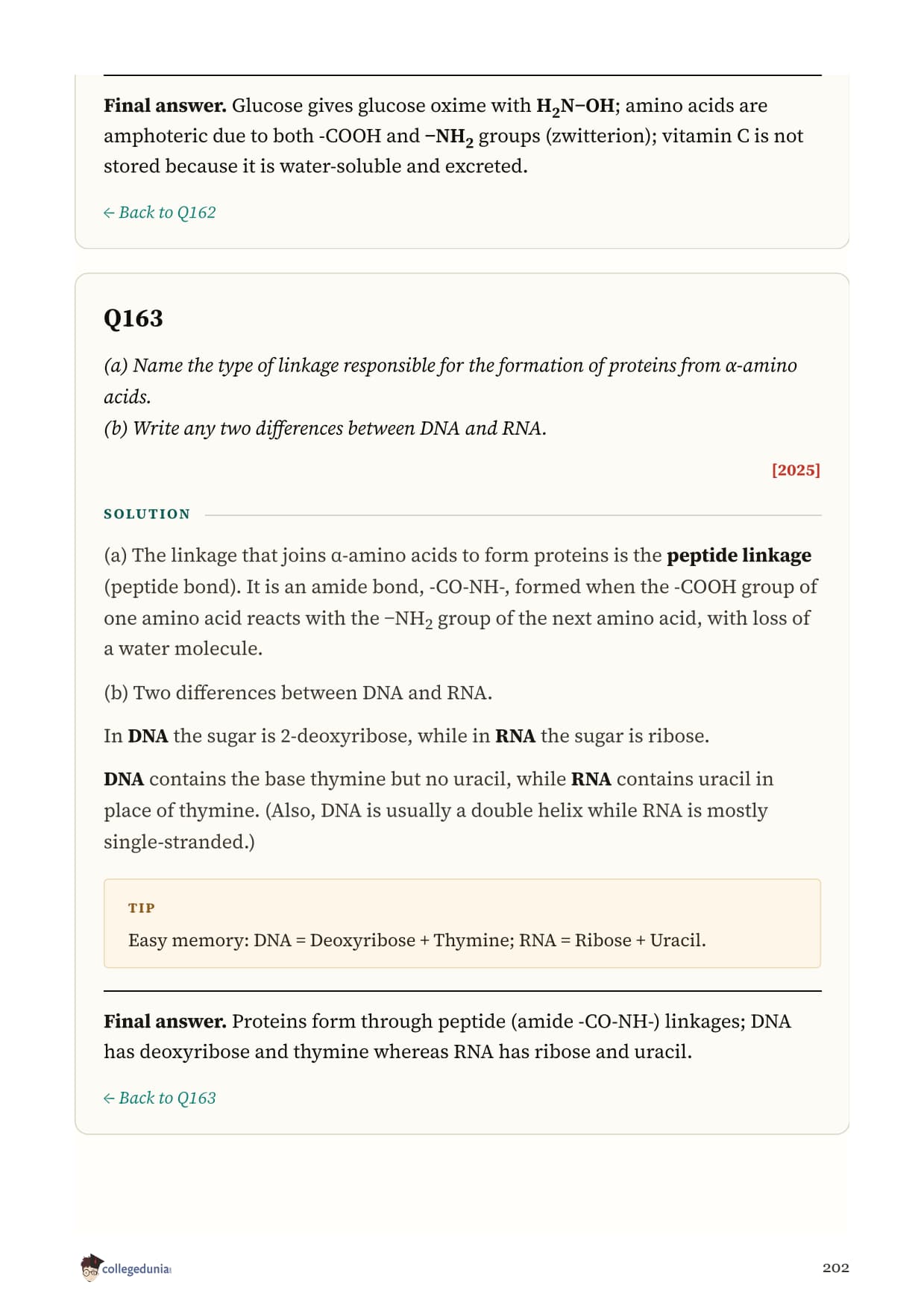Click the sentence on 2-deoxyribose sugar

tap(406, 736)
